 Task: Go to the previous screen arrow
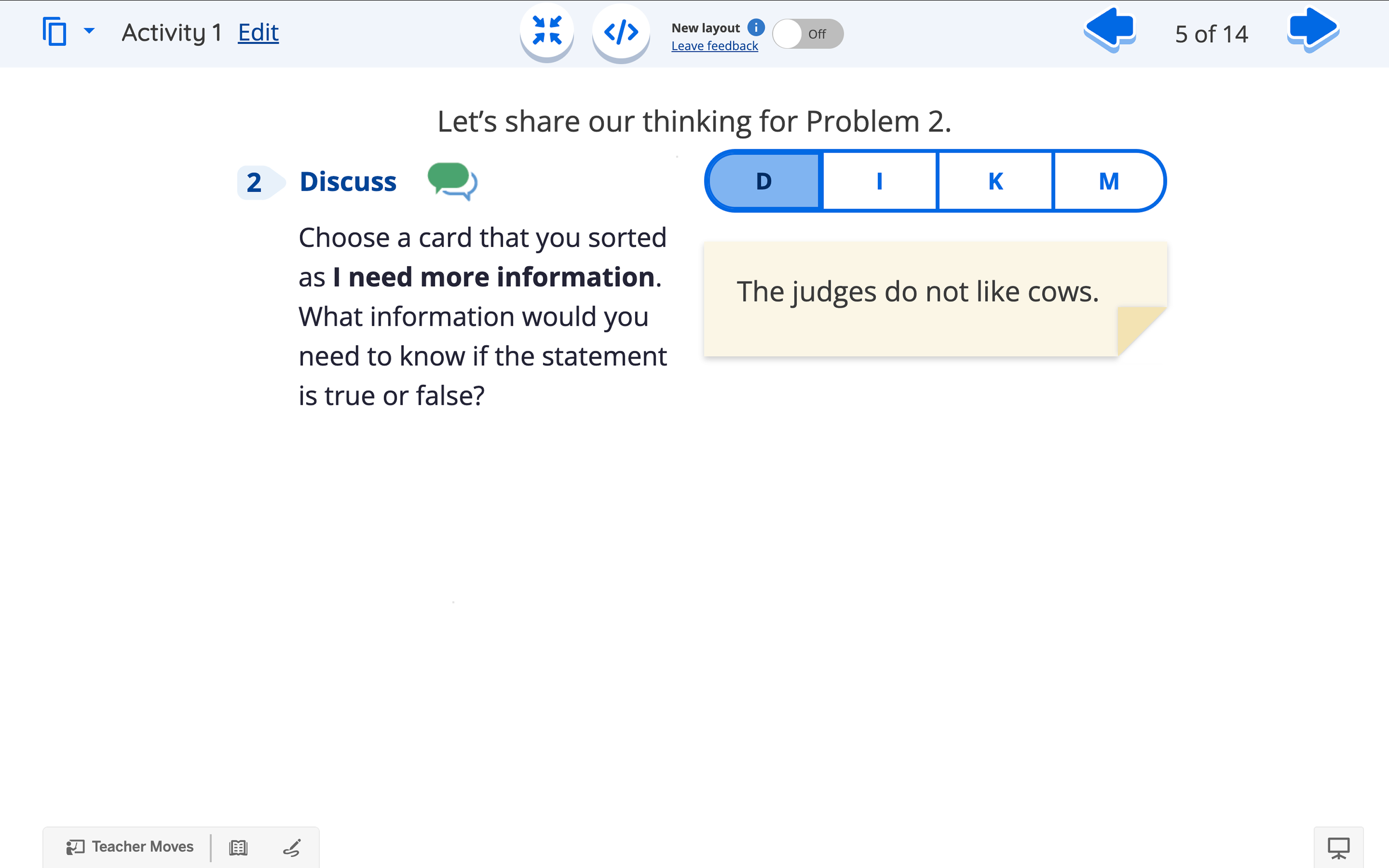tap(1110, 30)
